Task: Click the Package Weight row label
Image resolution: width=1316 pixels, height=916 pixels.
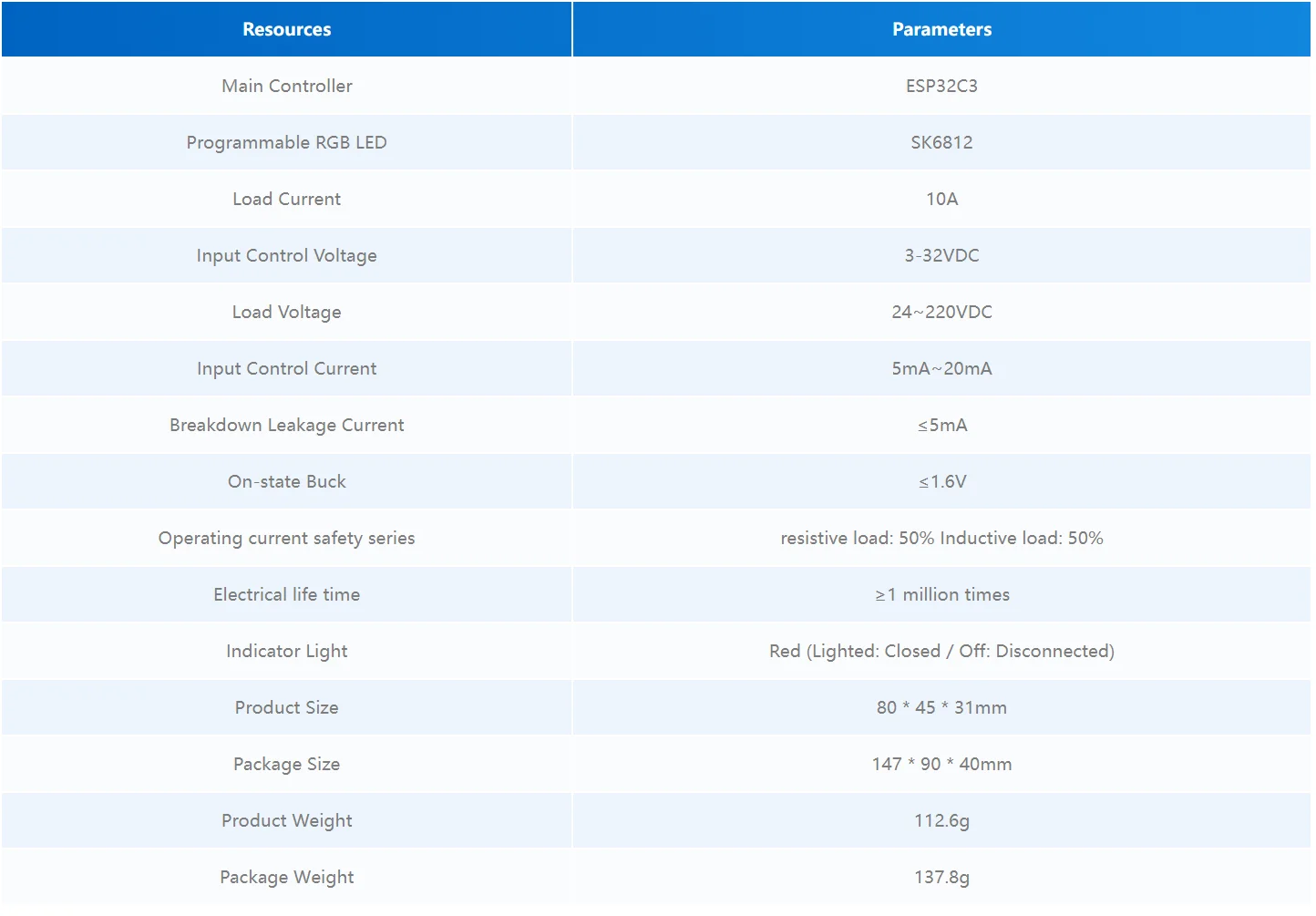Action: coord(286,877)
